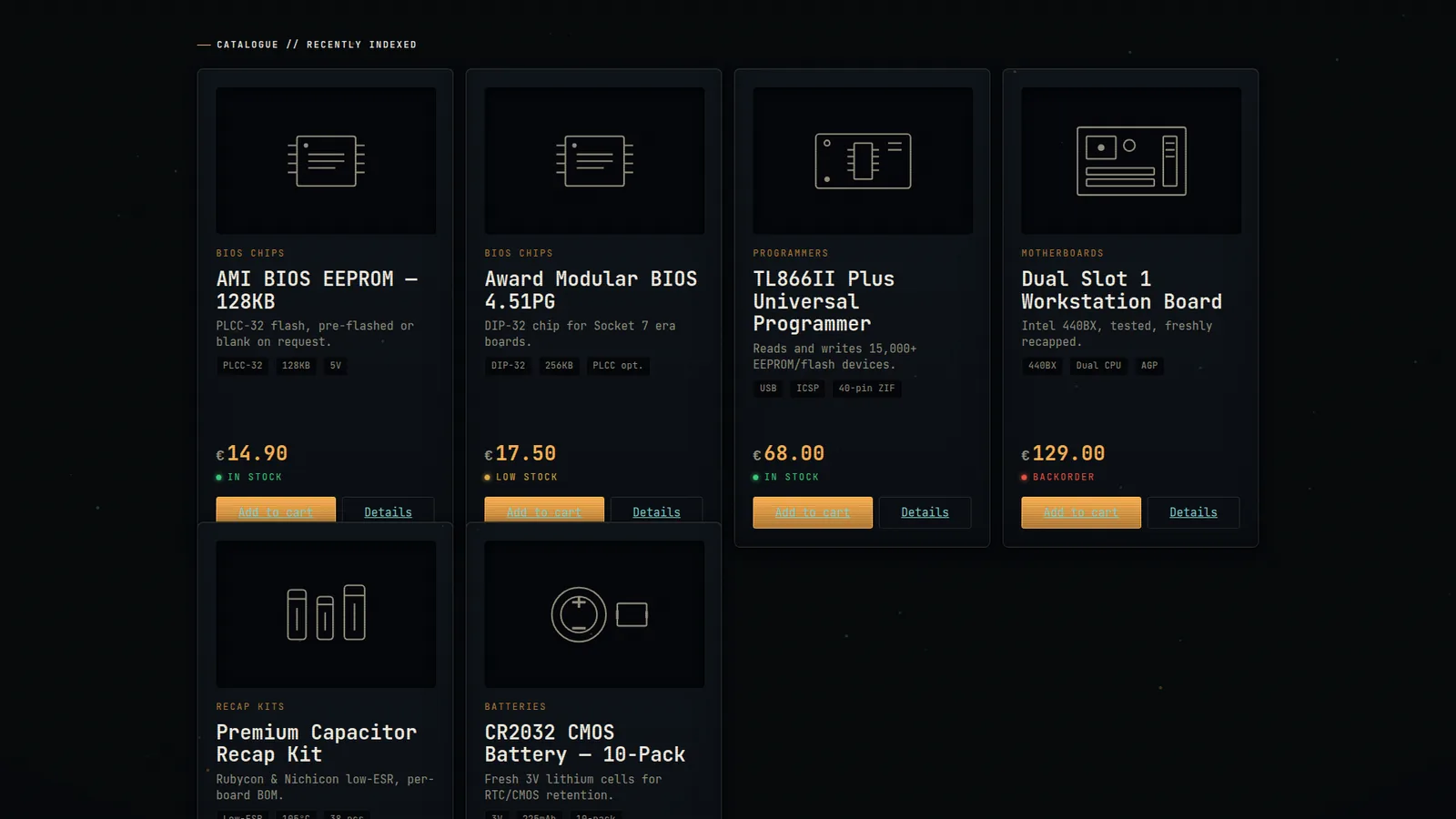Click the "Reads and writes 15,000+" description
Image resolution: width=1456 pixels, height=819 pixels.
pos(835,357)
